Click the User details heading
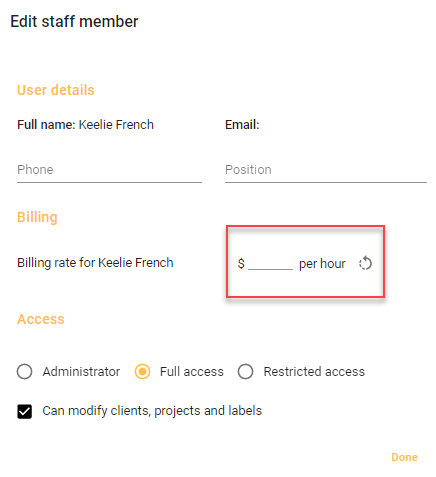This screenshot has height=477, width=436. point(56,90)
